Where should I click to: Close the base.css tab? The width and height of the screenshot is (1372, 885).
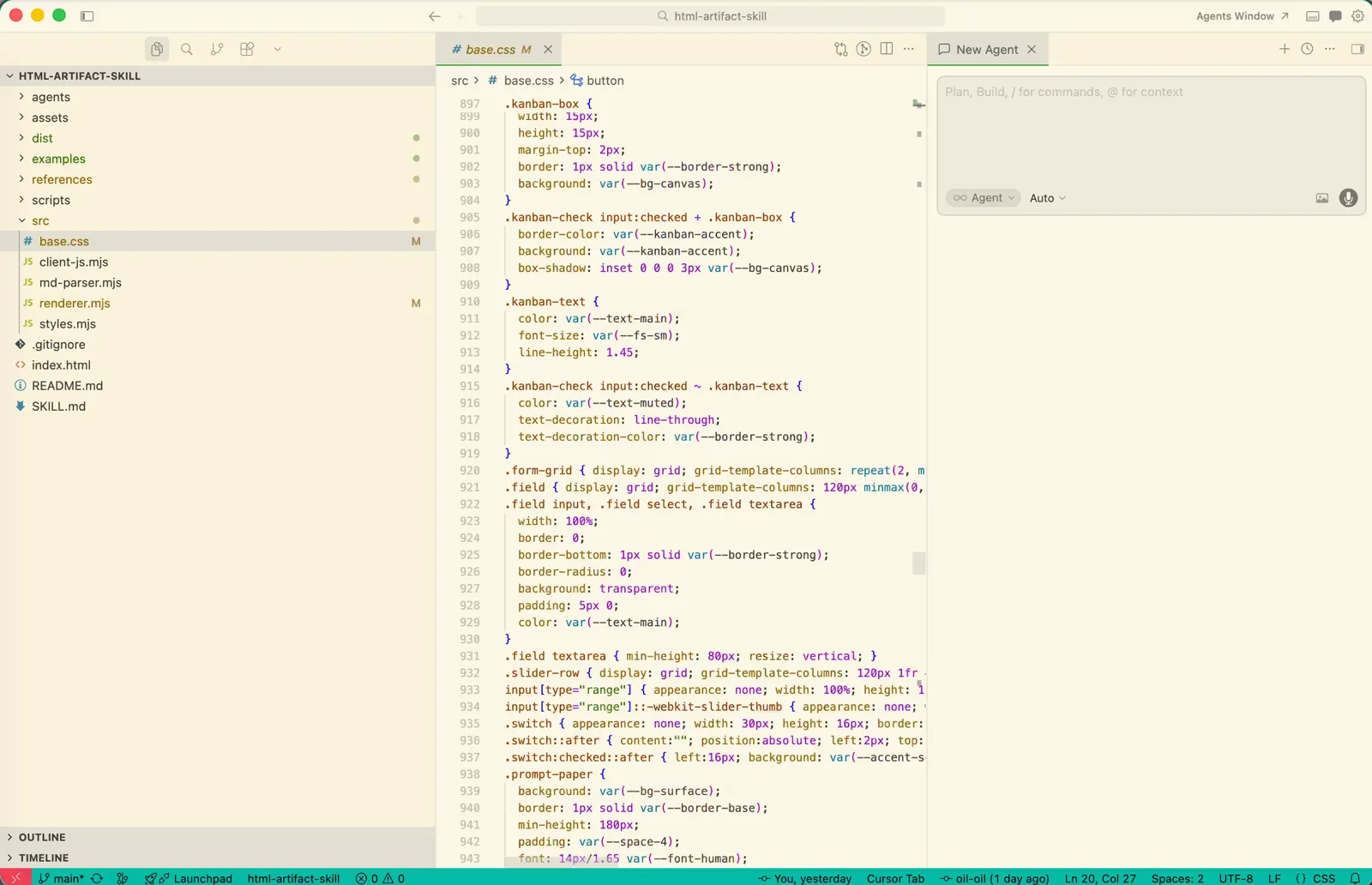coord(548,49)
